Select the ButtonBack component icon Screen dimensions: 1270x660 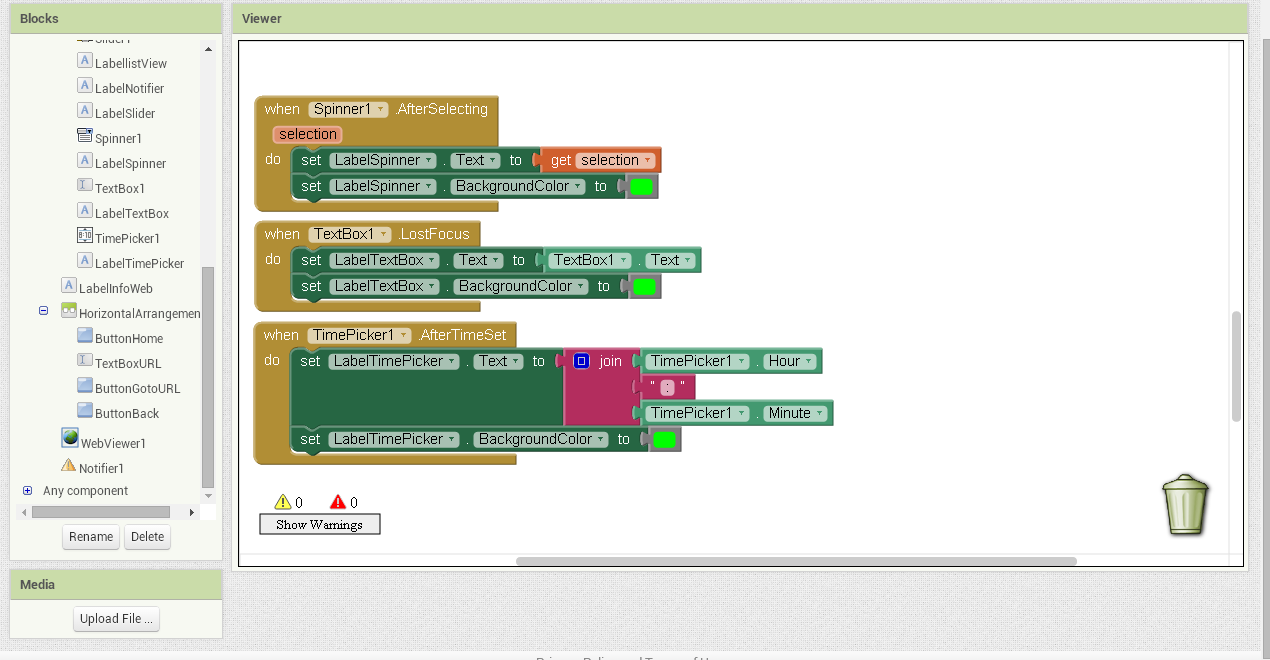point(85,411)
